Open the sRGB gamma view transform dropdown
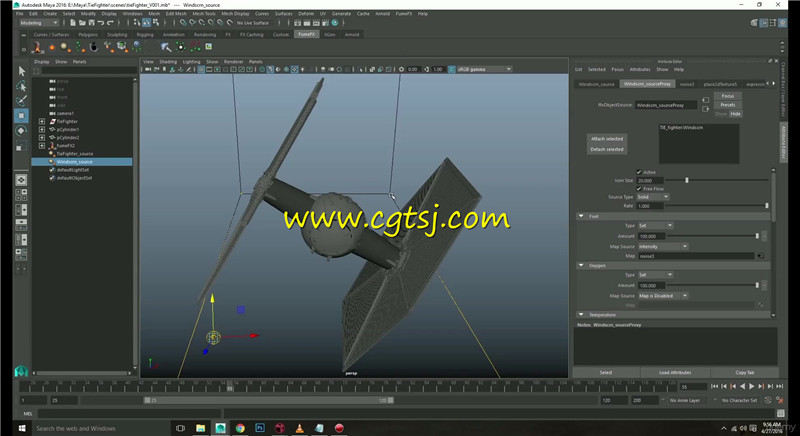 484,69
